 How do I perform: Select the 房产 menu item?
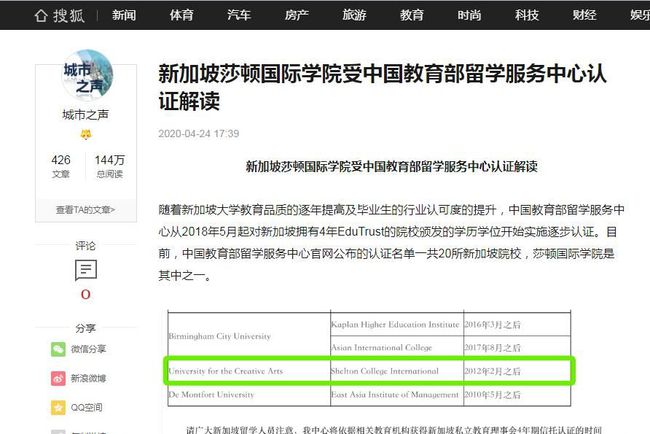tap(296, 15)
